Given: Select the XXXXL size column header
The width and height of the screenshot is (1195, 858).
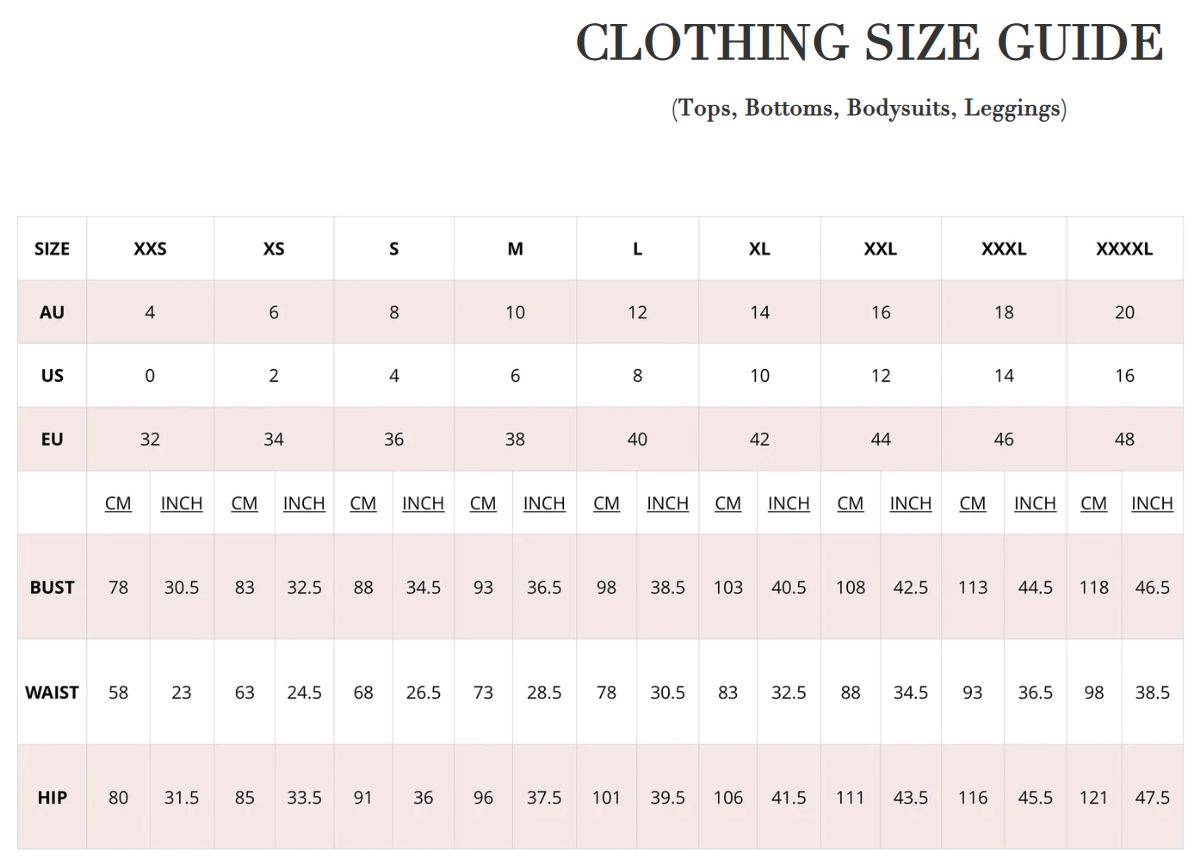Looking at the screenshot, I should (1124, 249).
